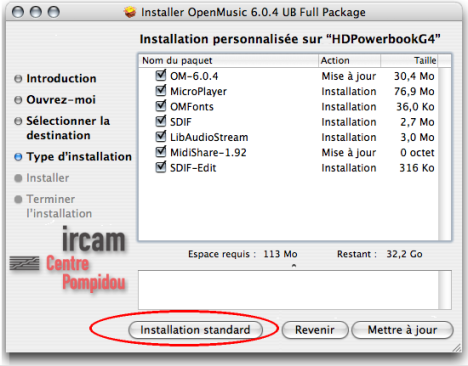Click the Type d'installation step bullet
Image resolution: width=468 pixels, height=366 pixels.
click(18, 157)
